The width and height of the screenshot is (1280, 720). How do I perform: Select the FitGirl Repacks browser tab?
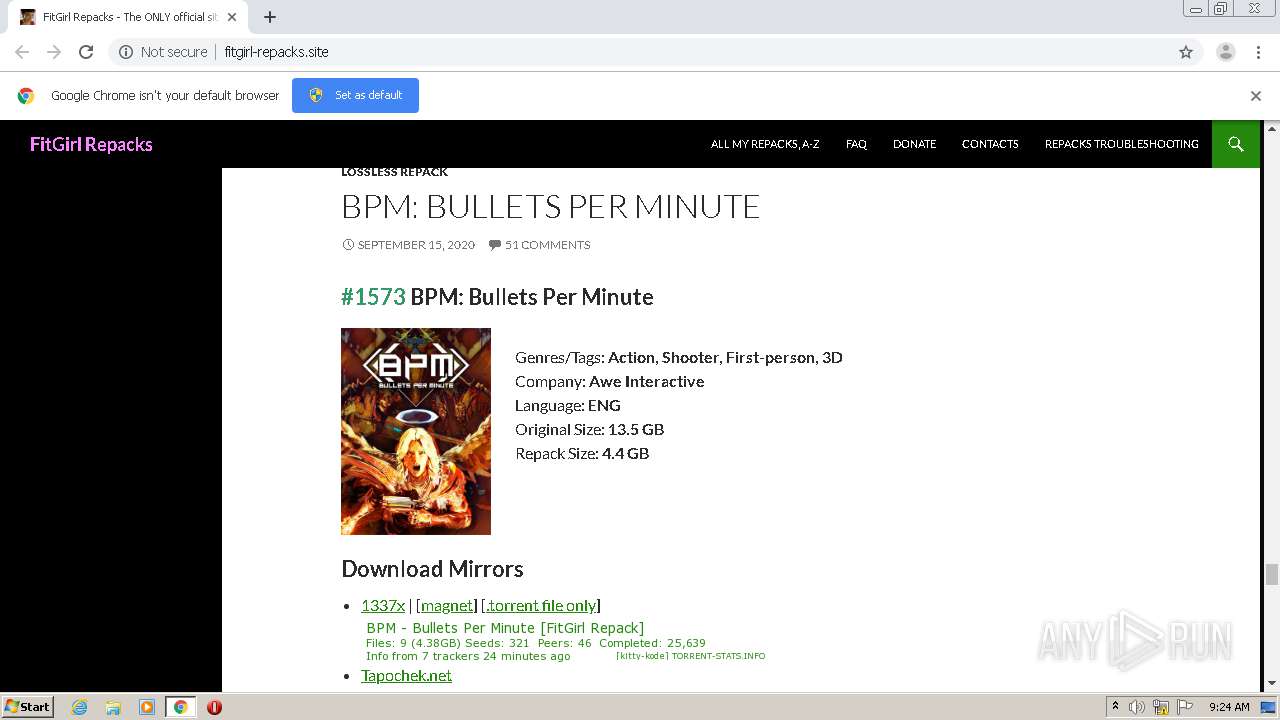tap(128, 17)
